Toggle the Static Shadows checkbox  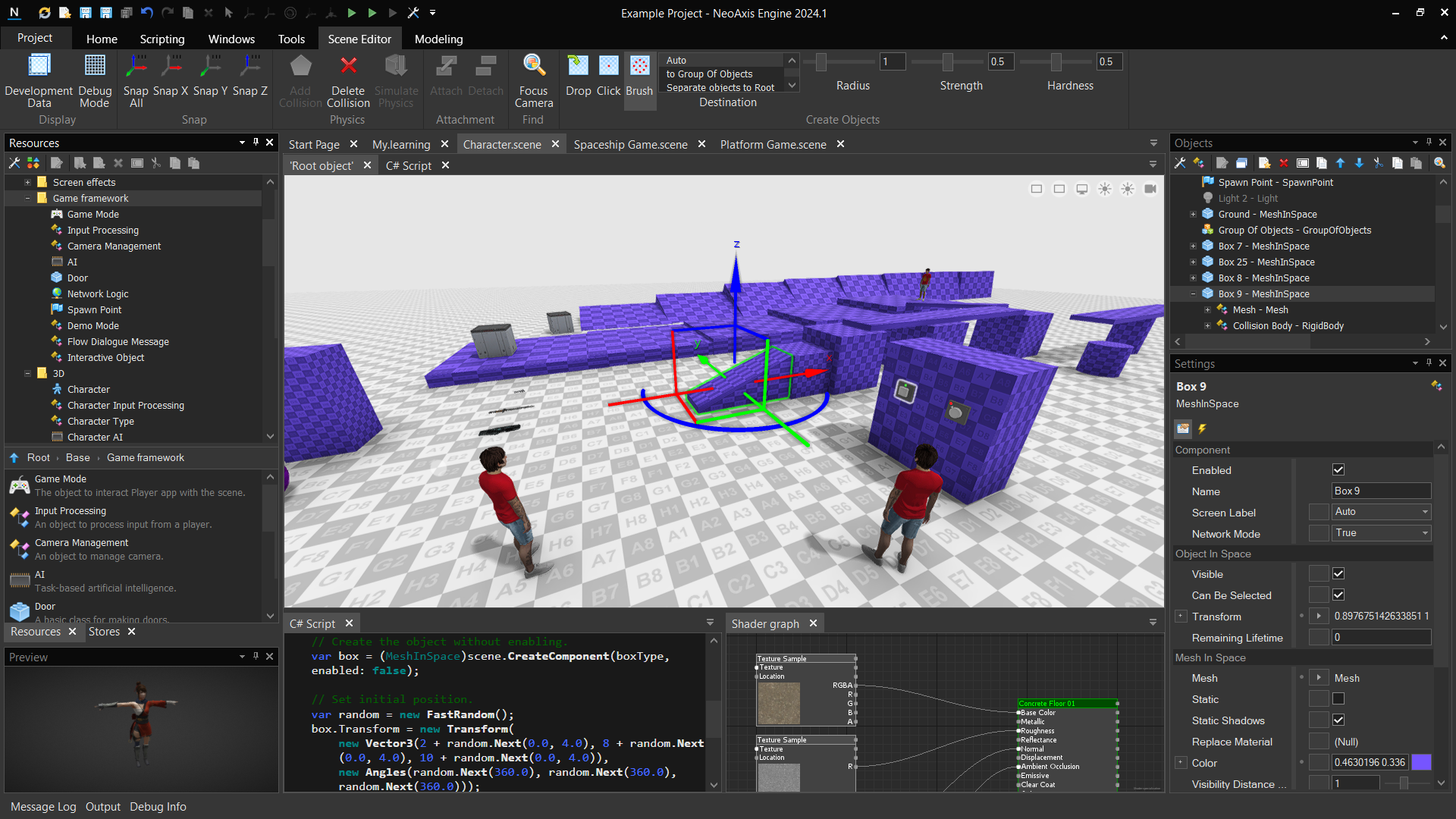(1338, 720)
